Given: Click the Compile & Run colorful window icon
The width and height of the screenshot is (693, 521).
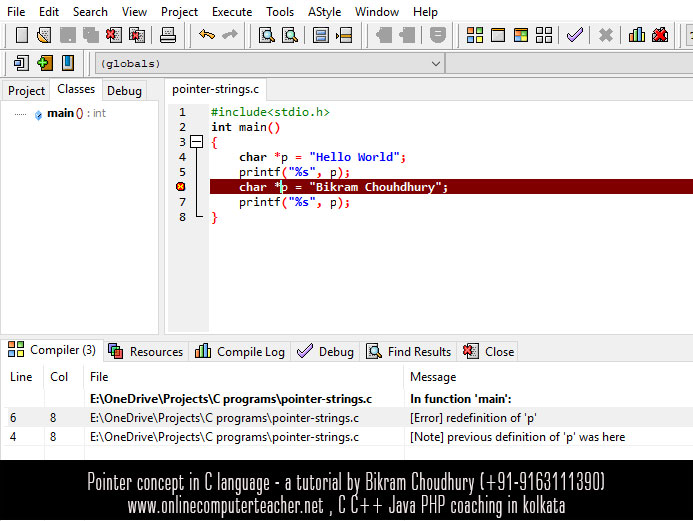Looking at the screenshot, I should coord(521,35).
